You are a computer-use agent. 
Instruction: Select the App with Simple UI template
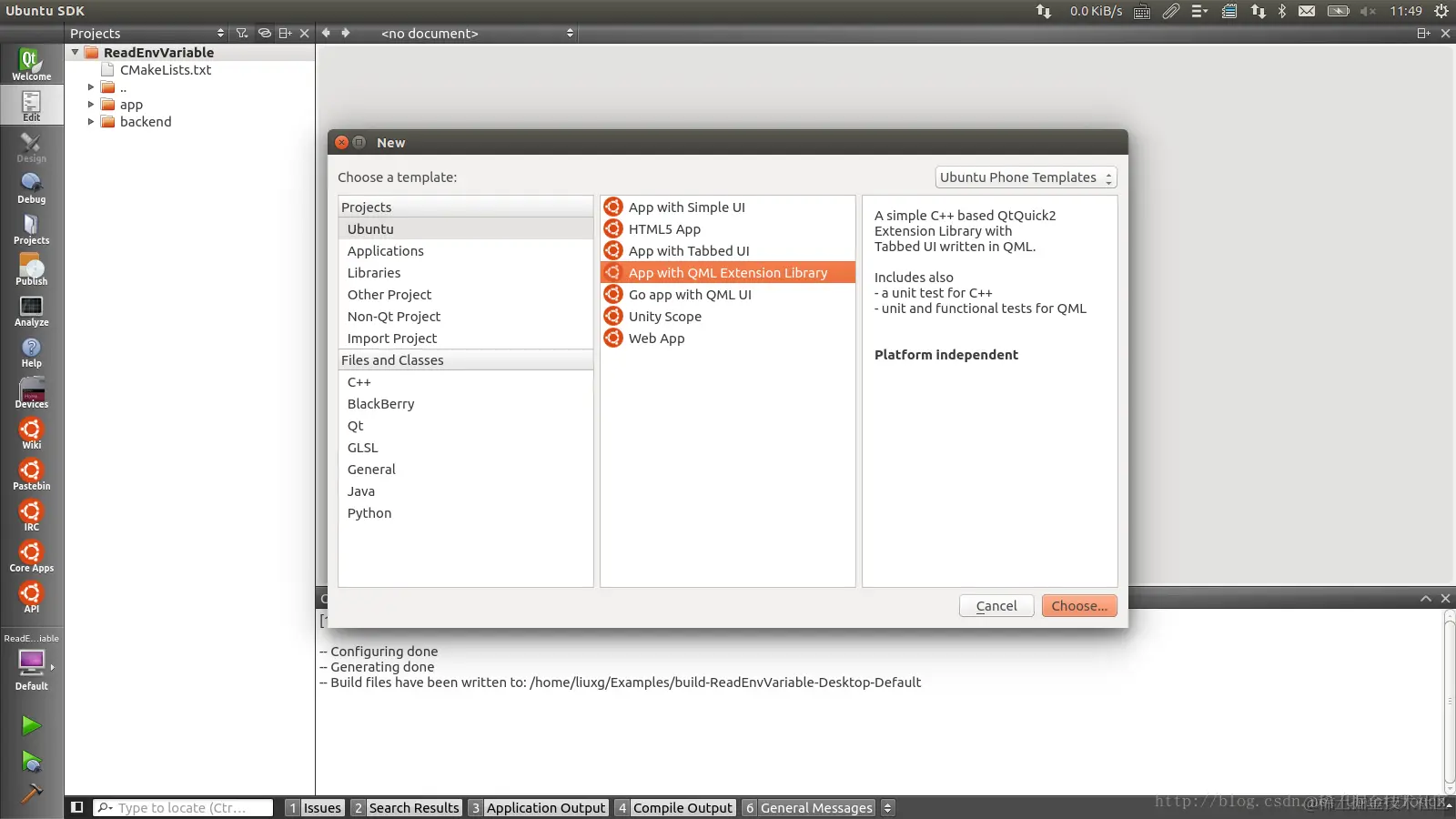tap(728, 207)
